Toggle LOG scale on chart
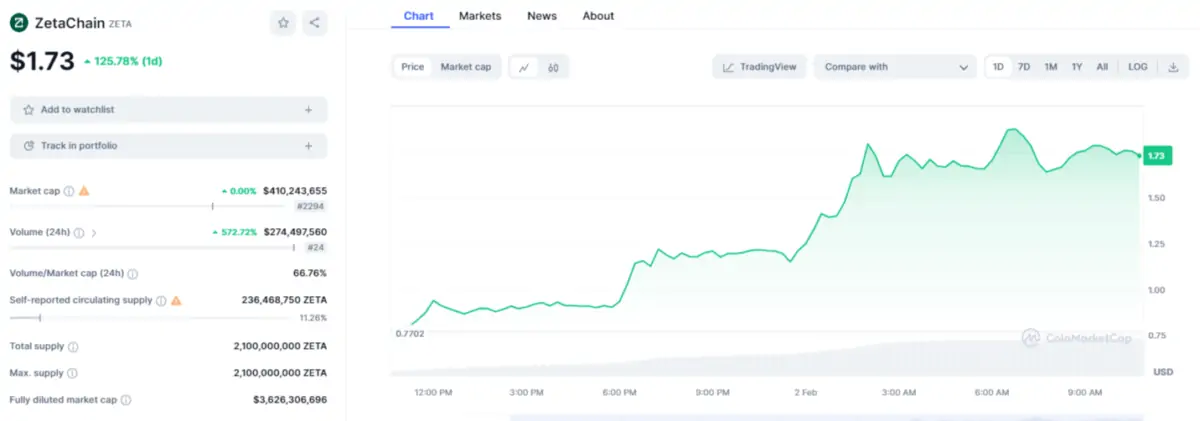 point(1138,67)
